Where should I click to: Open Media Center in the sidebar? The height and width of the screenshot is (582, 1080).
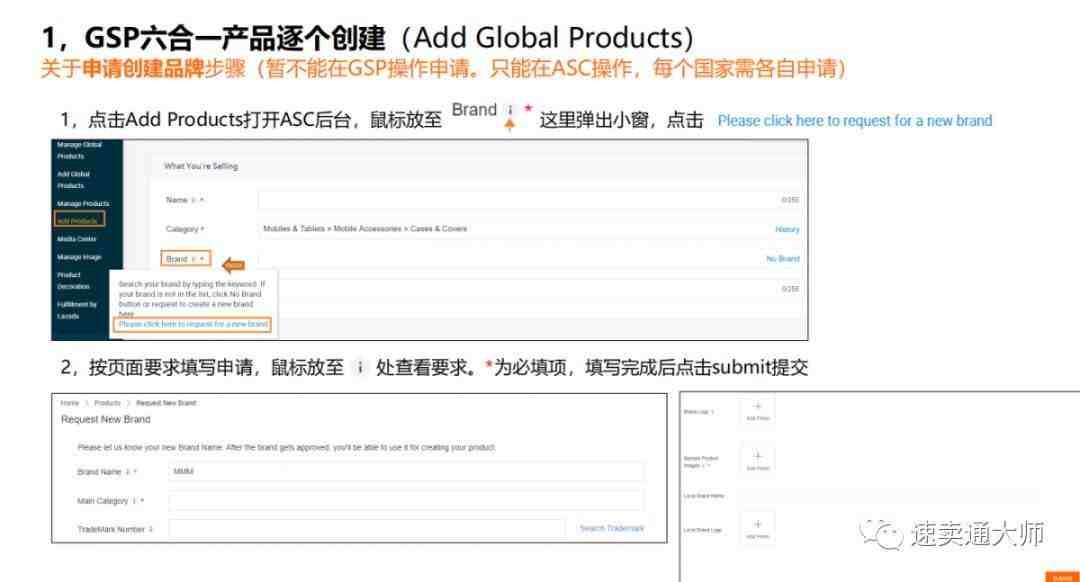(x=76, y=239)
